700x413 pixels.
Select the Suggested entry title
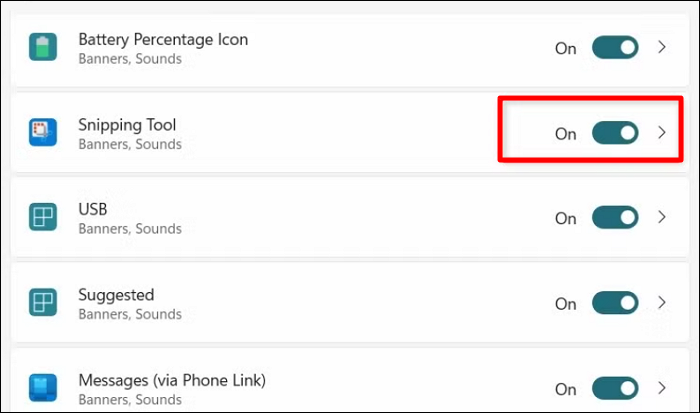[x=116, y=295]
